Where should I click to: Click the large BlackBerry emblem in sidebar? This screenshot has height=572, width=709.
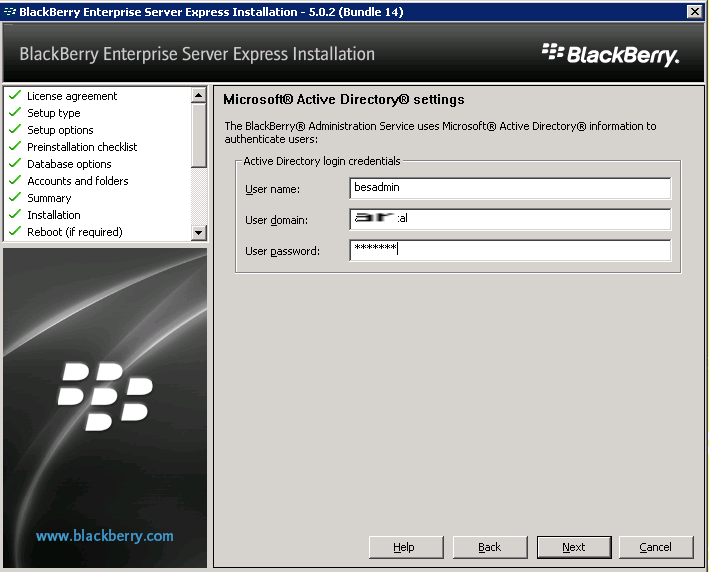pos(105,395)
